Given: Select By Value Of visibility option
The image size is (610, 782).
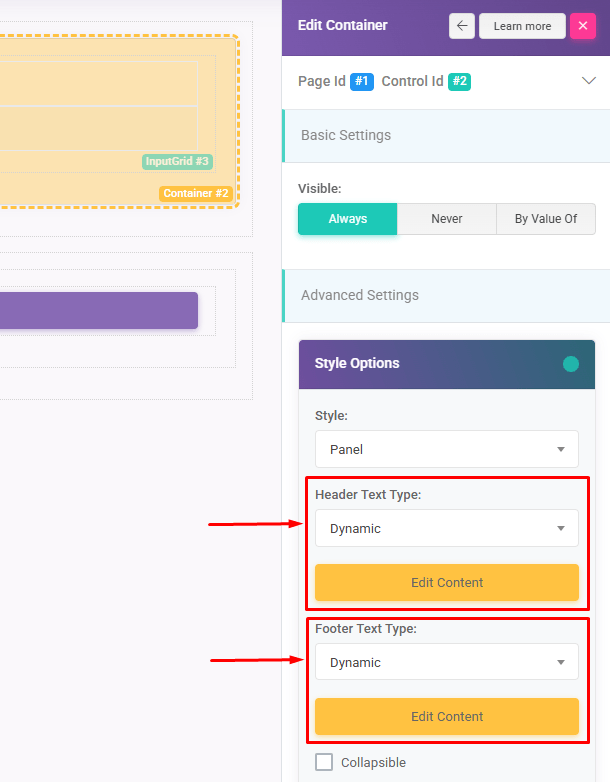Looking at the screenshot, I should tap(545, 219).
